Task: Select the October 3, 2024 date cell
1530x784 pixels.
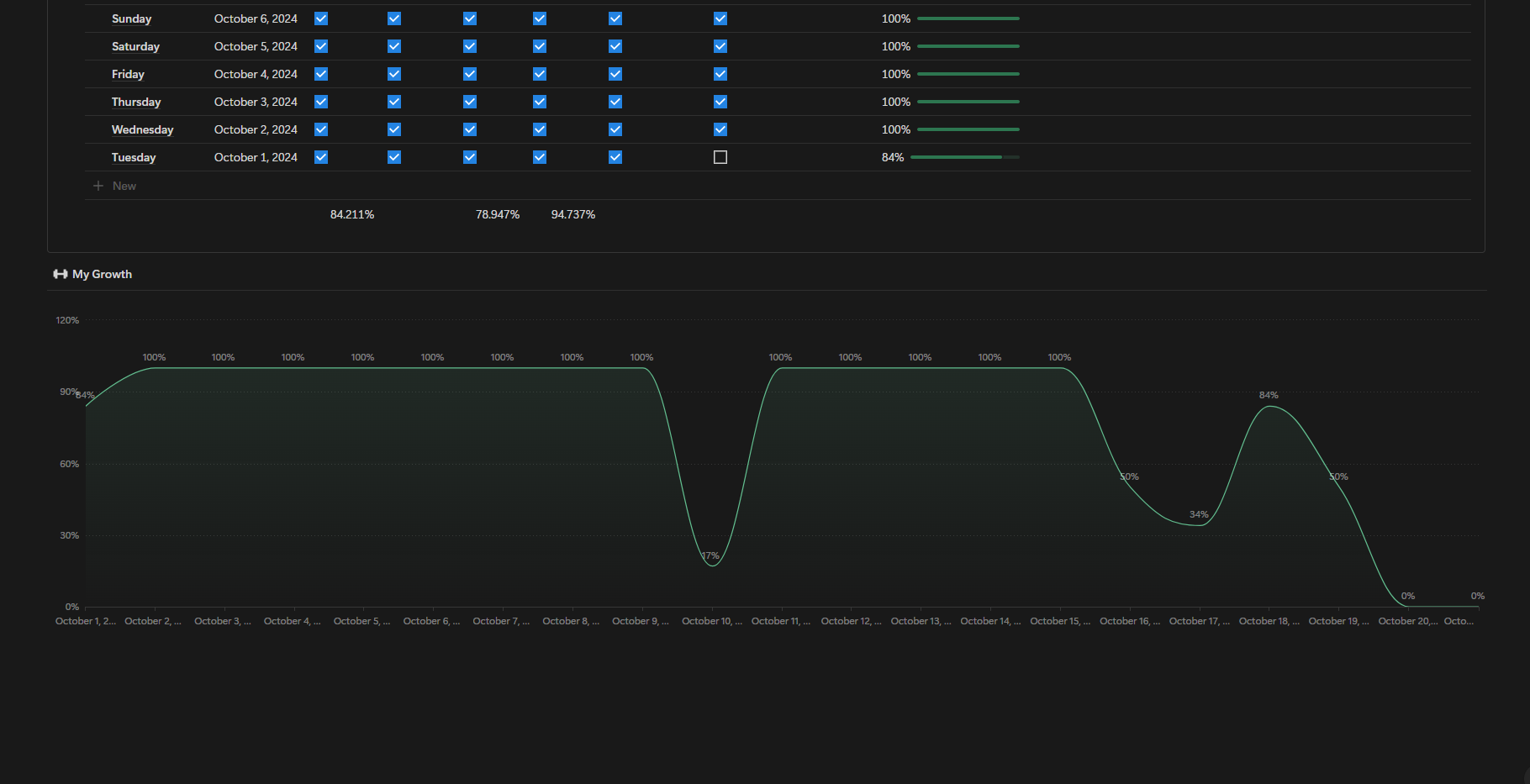Action: 256,102
